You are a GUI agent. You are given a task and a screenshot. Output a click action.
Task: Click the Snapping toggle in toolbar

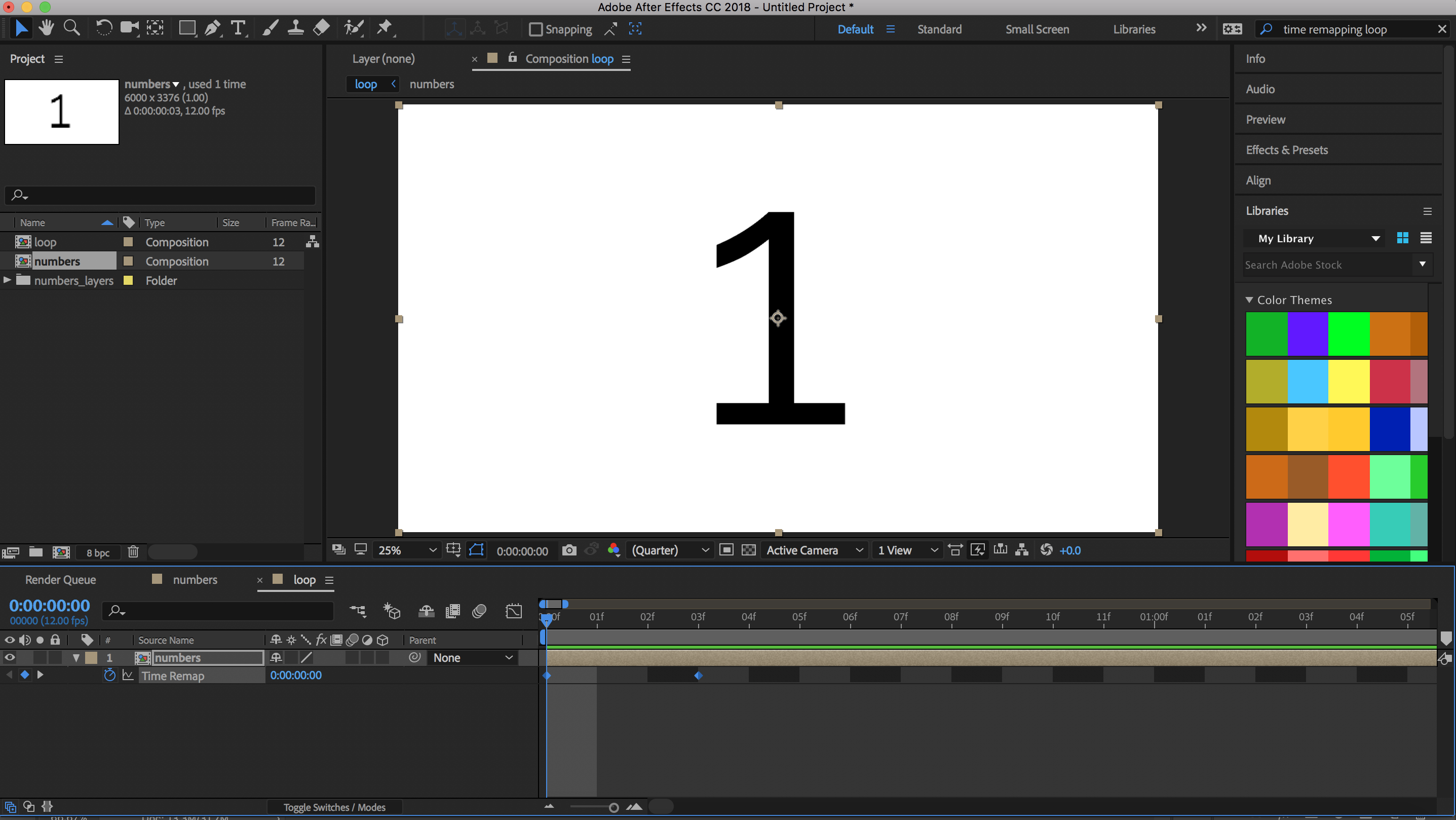click(535, 29)
